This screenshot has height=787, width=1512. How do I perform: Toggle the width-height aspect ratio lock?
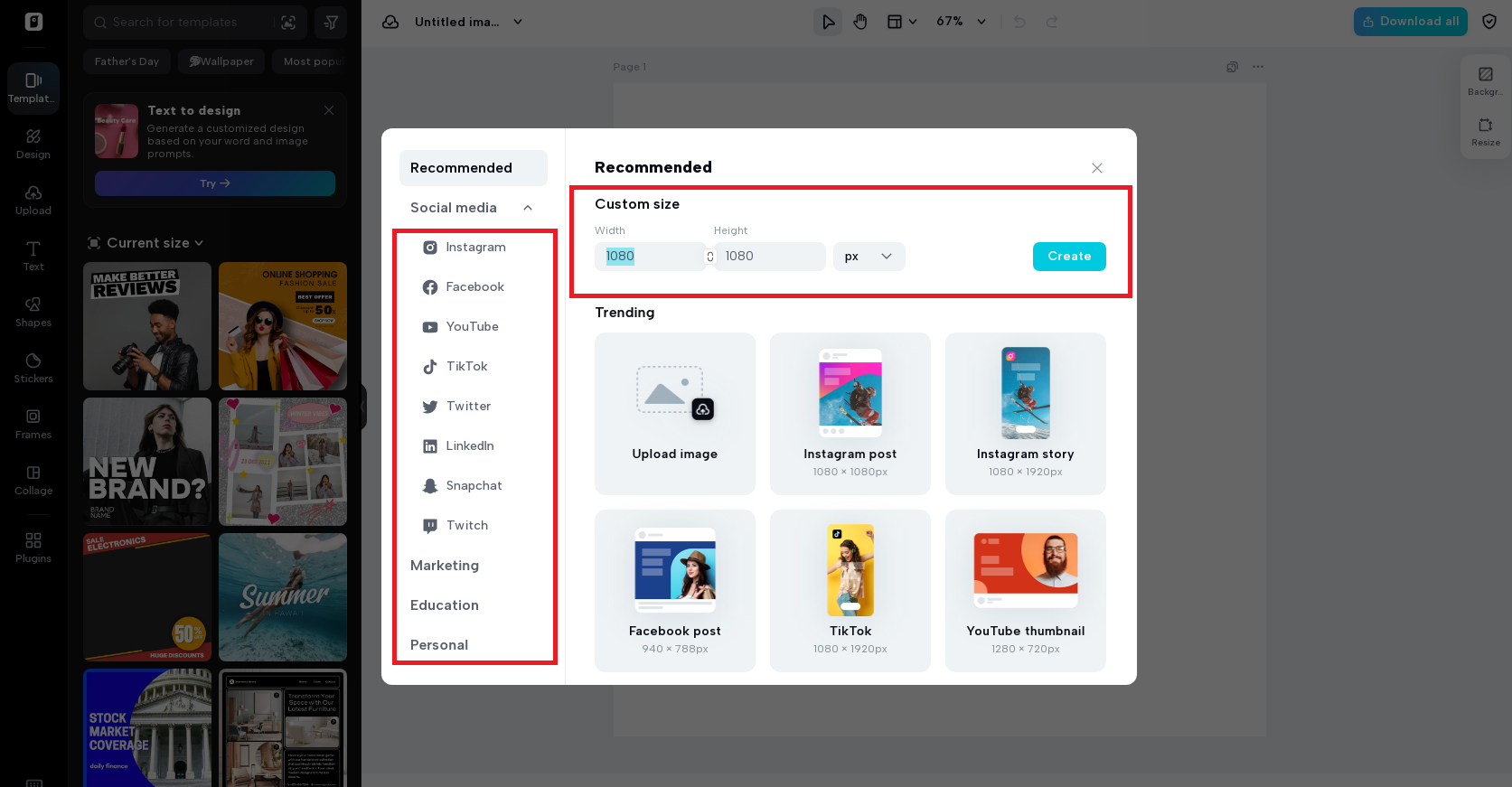coord(710,257)
